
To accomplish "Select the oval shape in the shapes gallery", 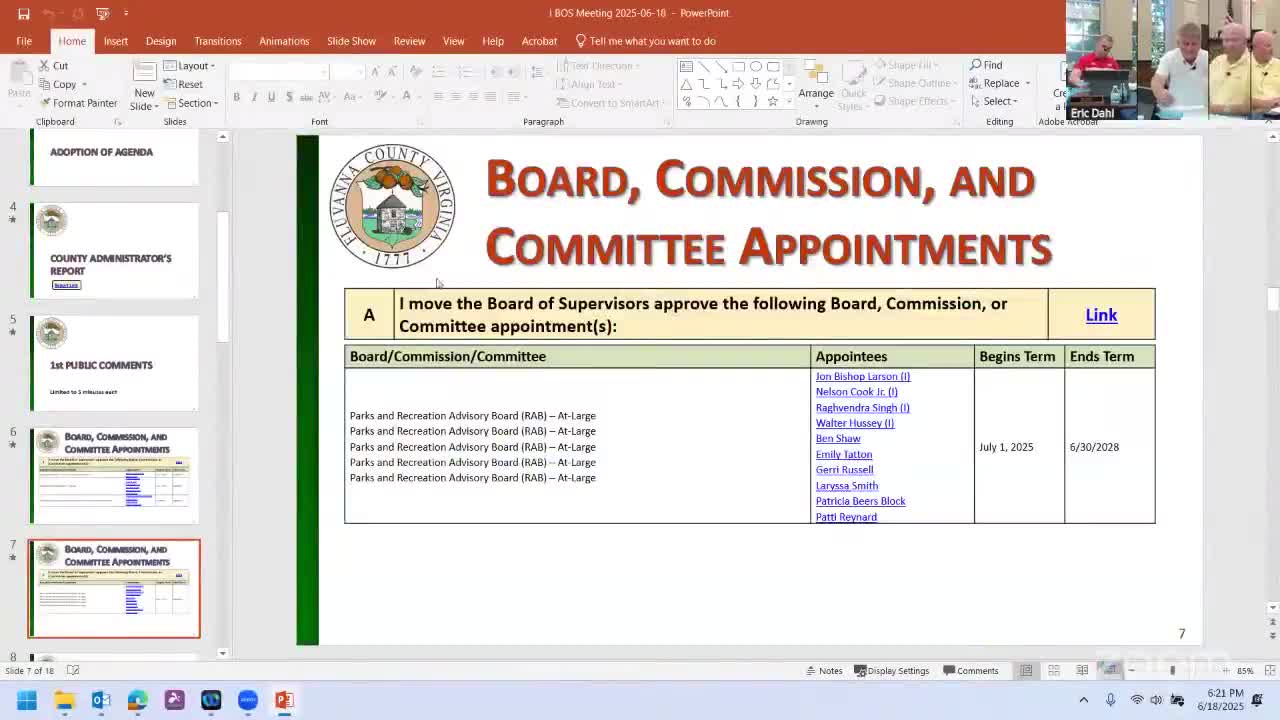I will (756, 66).
